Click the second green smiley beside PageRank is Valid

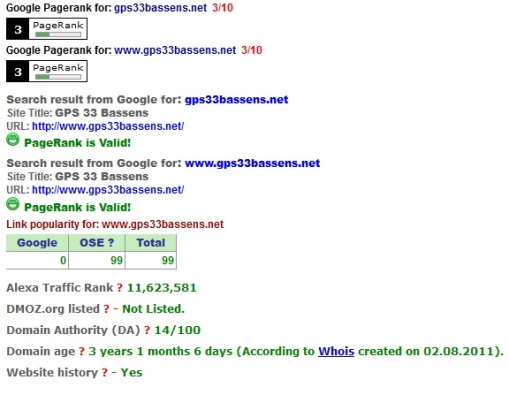13,204
